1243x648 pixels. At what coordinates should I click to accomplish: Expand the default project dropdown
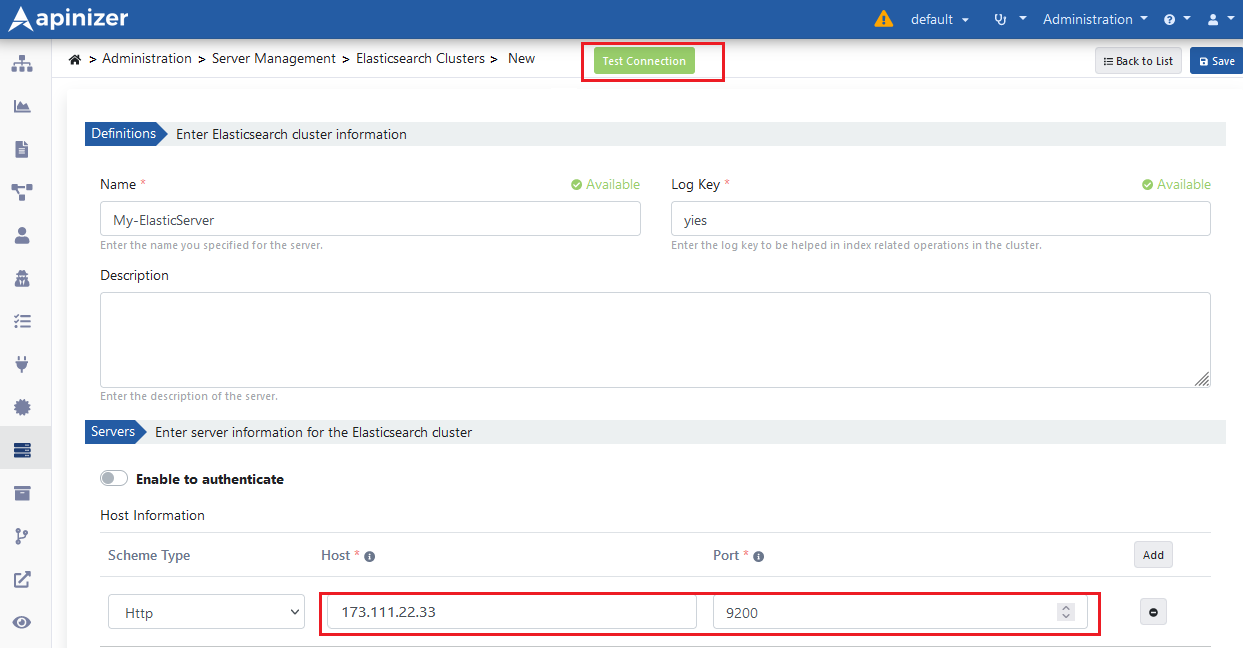click(939, 19)
